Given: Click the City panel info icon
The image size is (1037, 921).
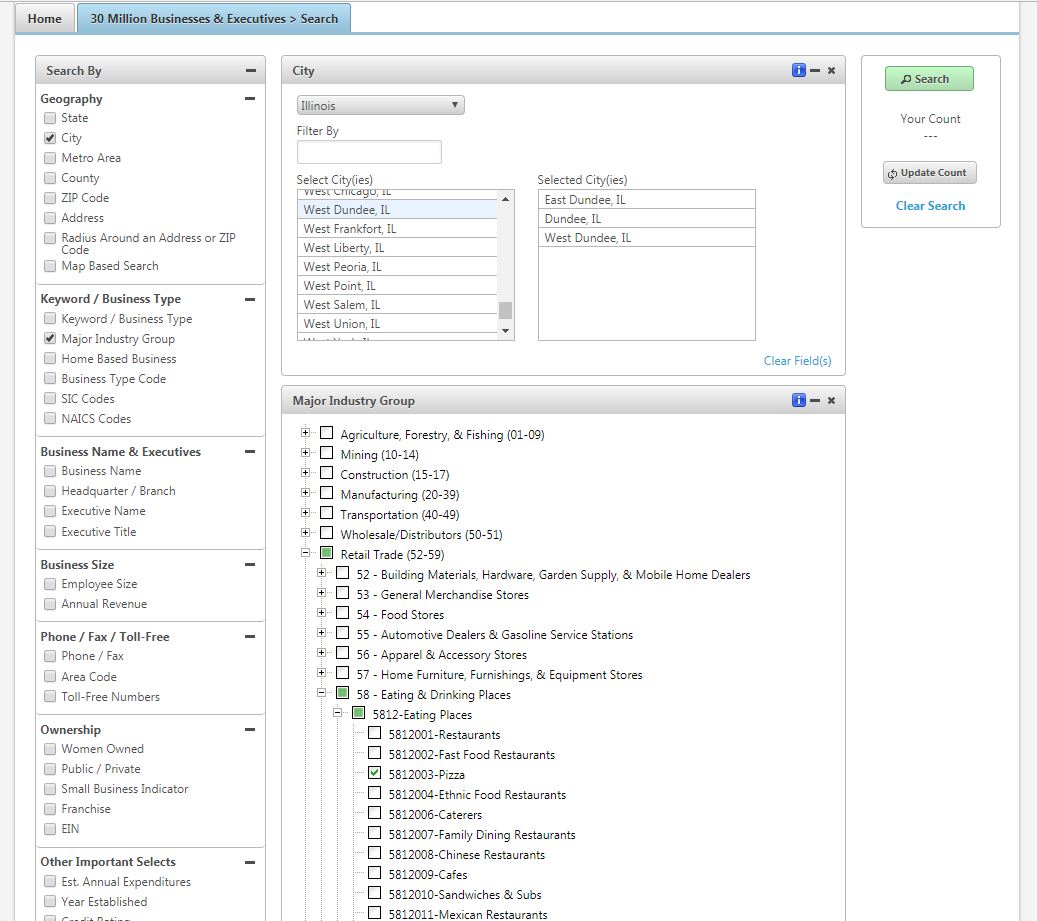Looking at the screenshot, I should [798, 71].
